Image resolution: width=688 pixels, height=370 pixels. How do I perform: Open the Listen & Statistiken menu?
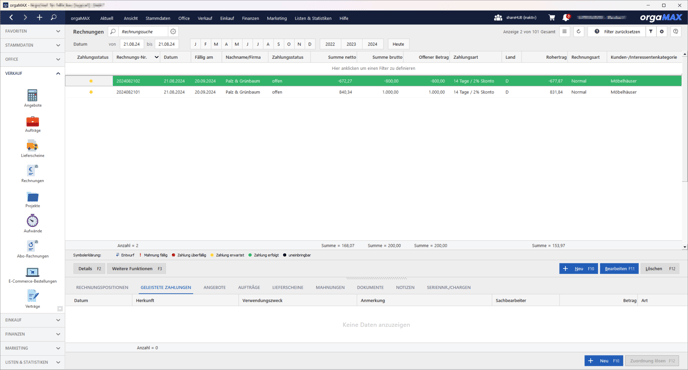pyautogui.click(x=313, y=18)
